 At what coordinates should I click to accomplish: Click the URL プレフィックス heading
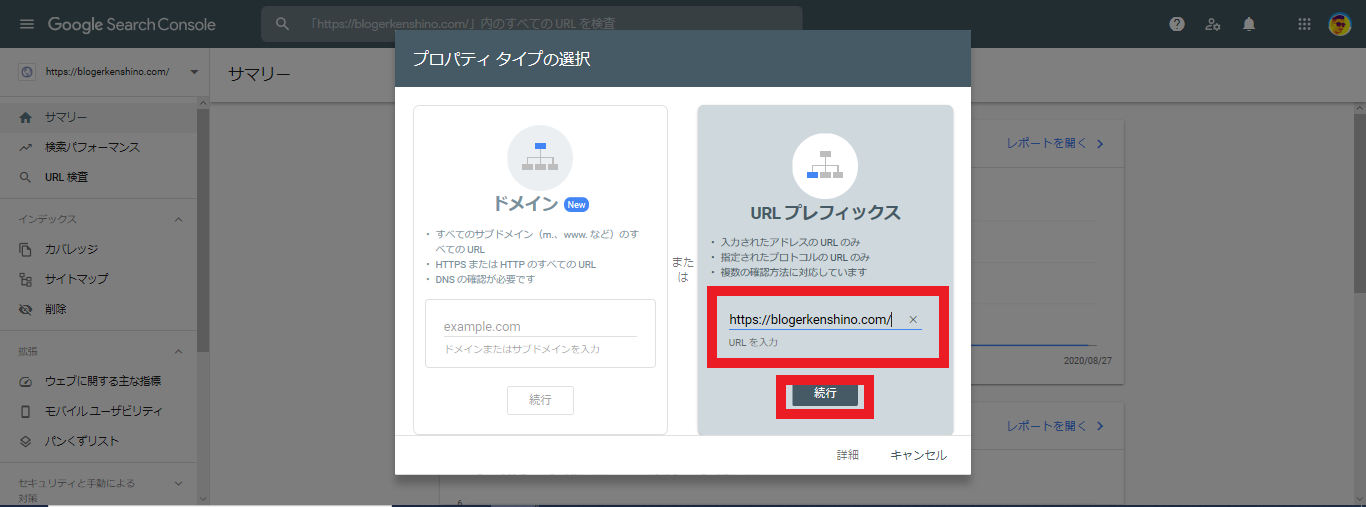pos(825,213)
